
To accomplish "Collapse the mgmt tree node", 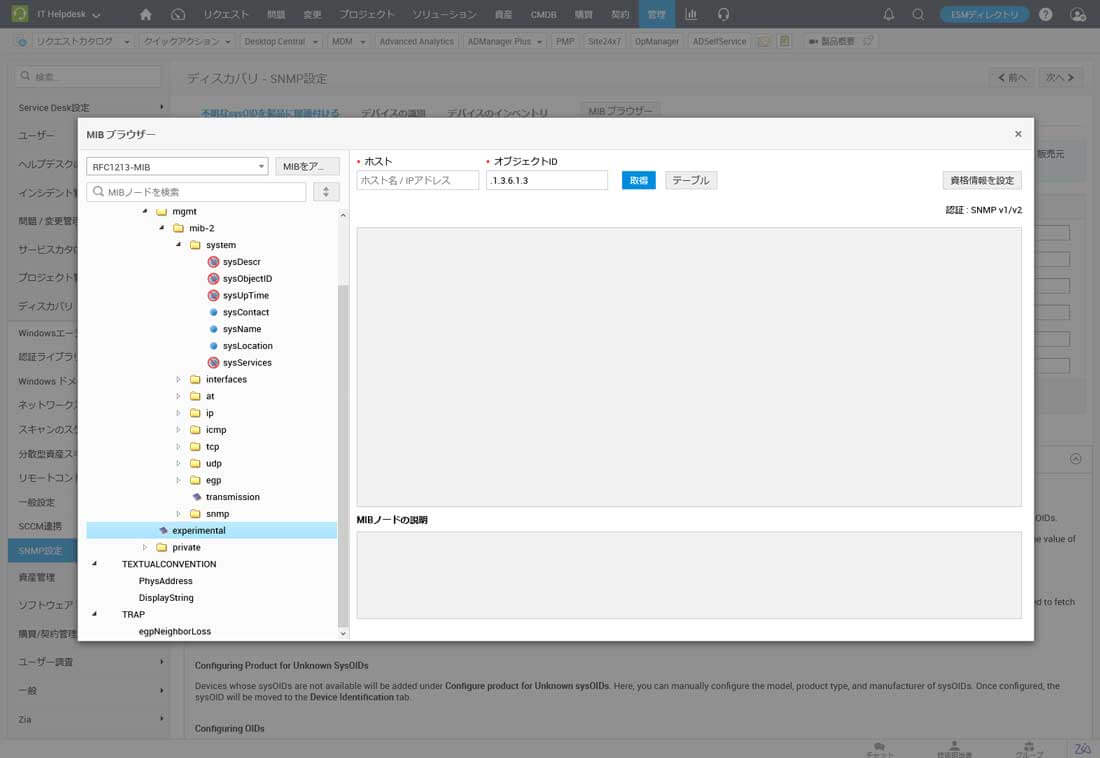I will coord(145,211).
